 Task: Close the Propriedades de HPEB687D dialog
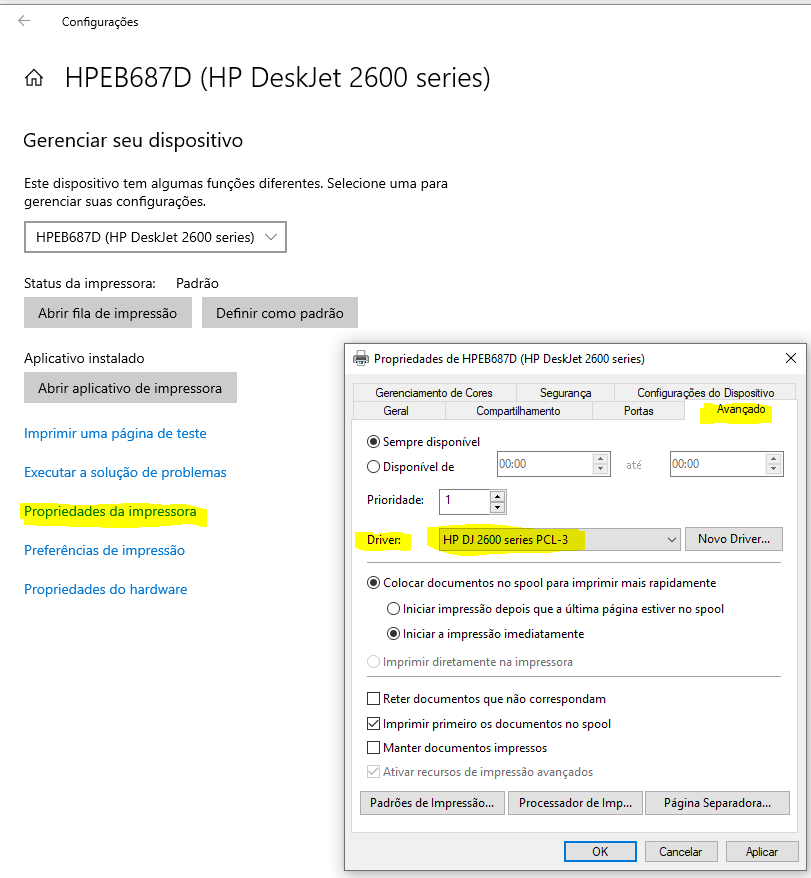click(791, 358)
